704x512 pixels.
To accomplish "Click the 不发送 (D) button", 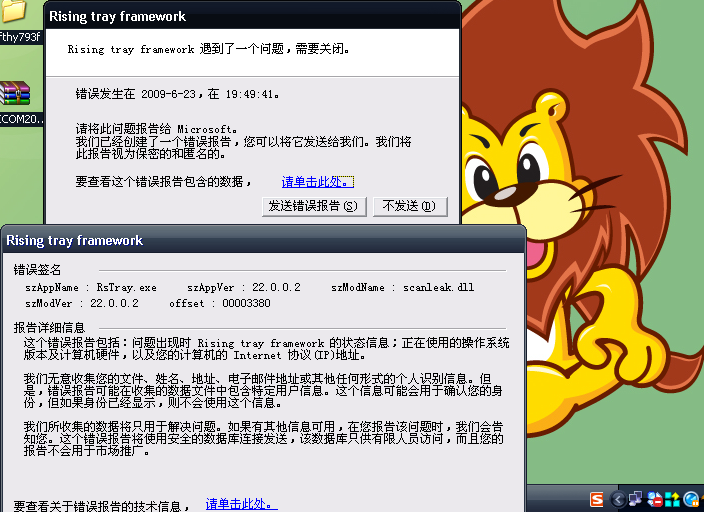I will pyautogui.click(x=410, y=207).
